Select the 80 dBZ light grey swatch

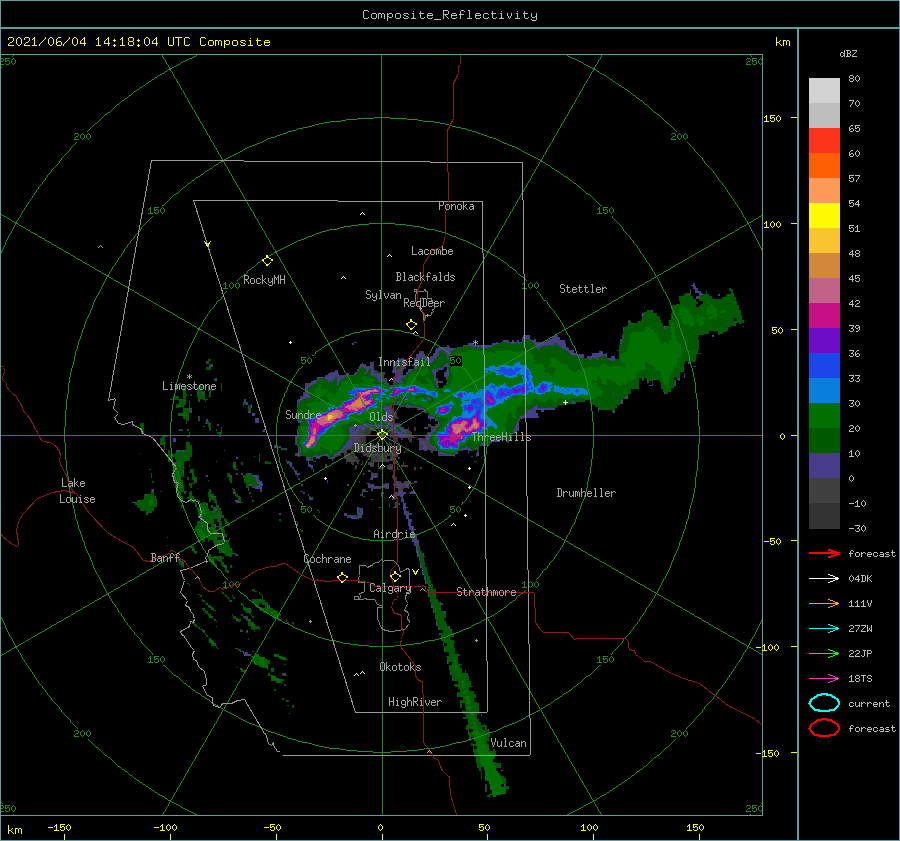(824, 90)
